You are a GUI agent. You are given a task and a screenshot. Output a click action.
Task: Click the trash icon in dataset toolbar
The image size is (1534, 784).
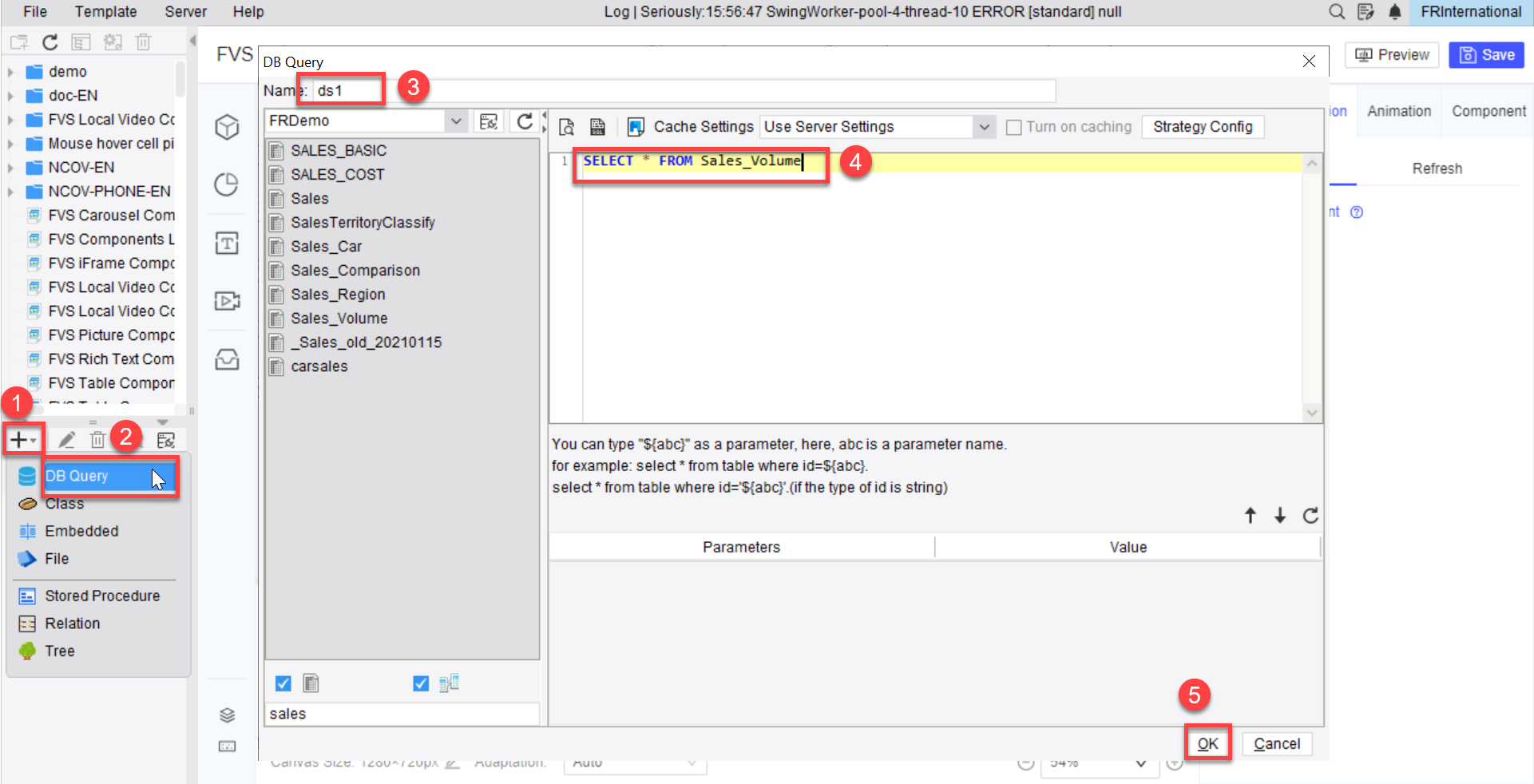[x=97, y=440]
